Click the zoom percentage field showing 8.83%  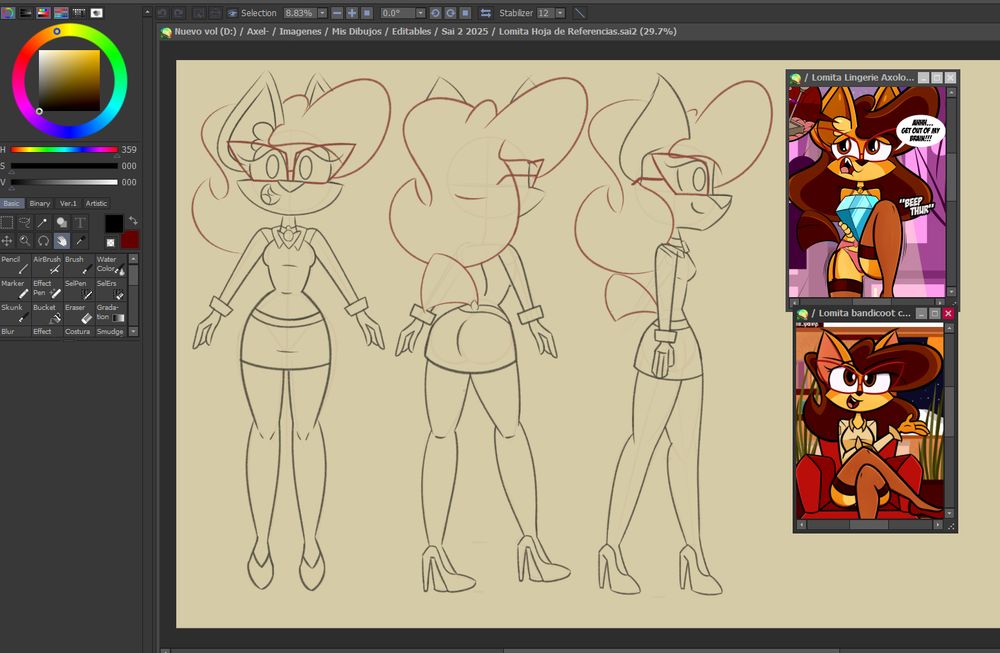point(300,13)
